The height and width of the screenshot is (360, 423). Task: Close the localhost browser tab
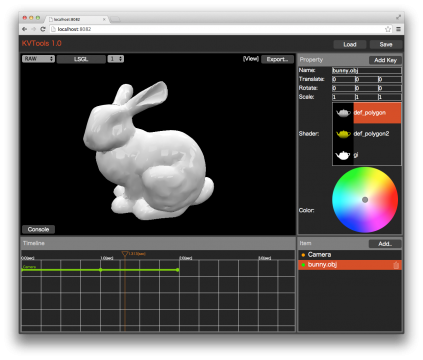coord(104,19)
